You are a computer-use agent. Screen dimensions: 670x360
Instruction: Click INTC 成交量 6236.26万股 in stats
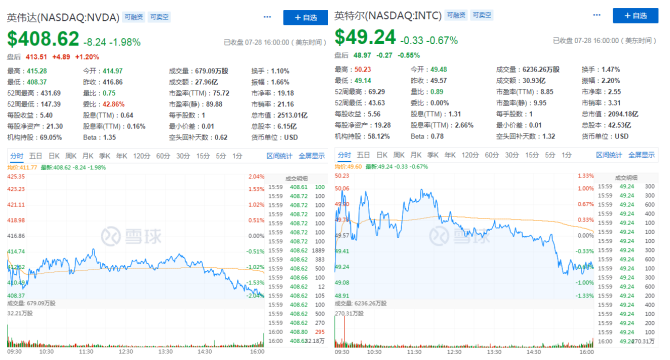(541, 70)
